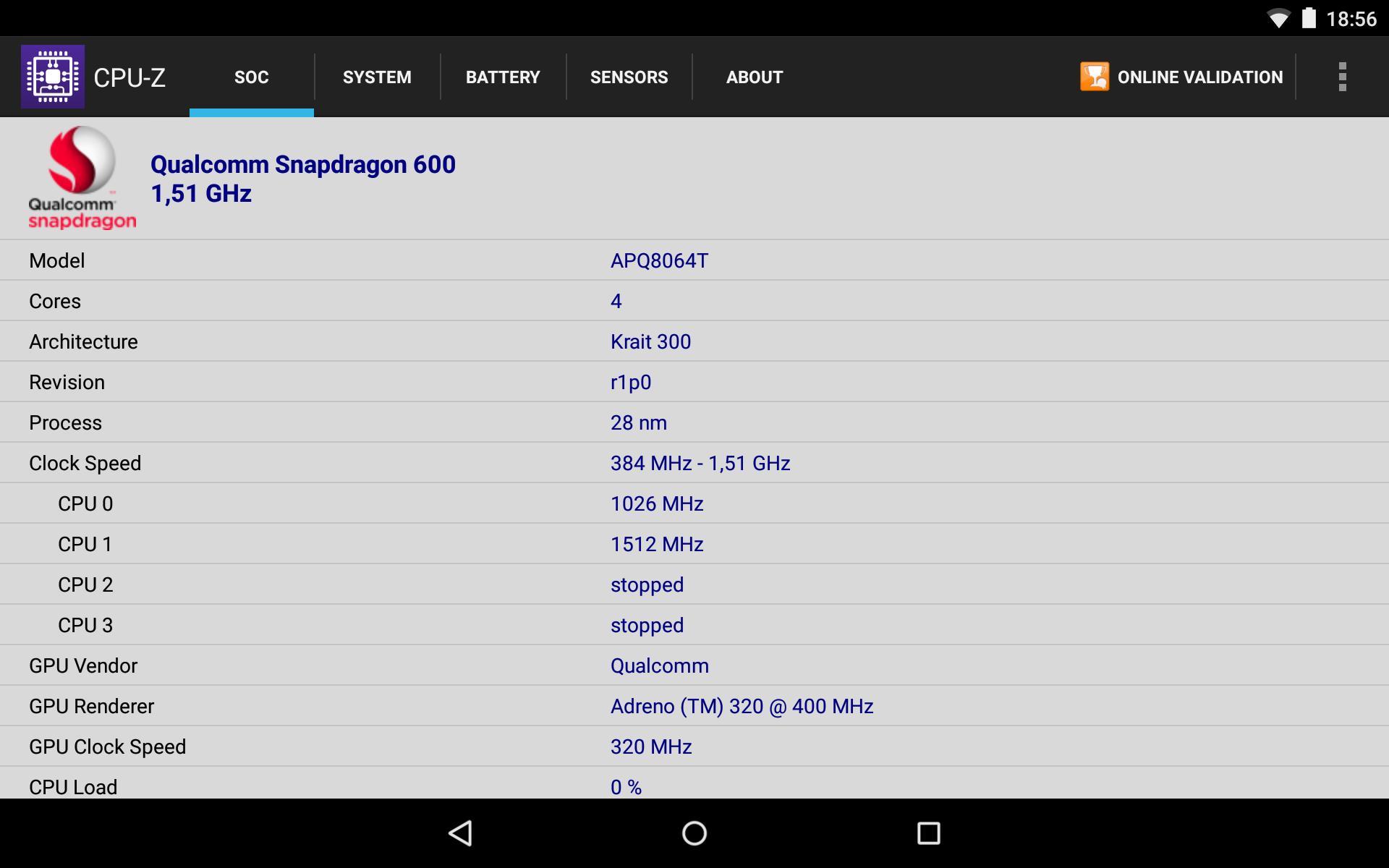
Task: Go back with the Android back arrow
Action: (461, 833)
